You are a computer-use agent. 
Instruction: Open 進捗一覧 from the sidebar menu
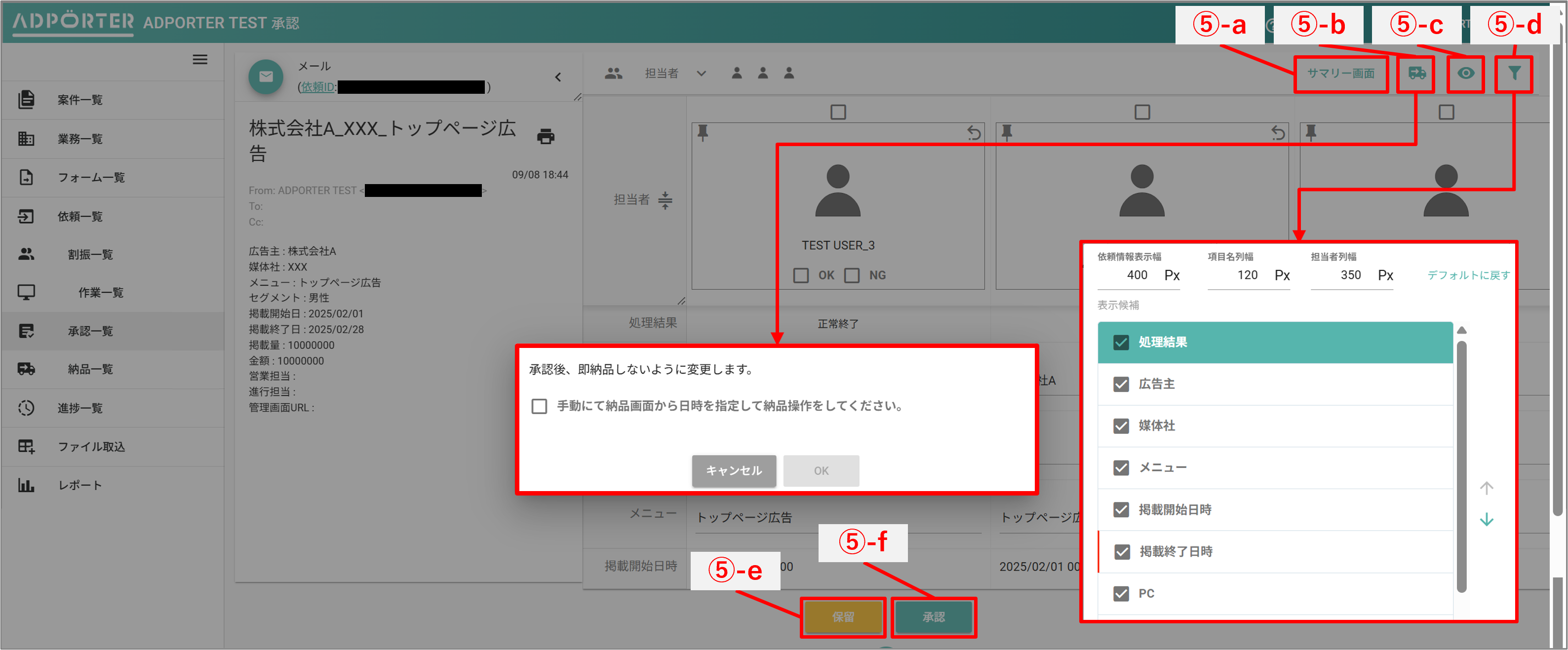point(80,408)
